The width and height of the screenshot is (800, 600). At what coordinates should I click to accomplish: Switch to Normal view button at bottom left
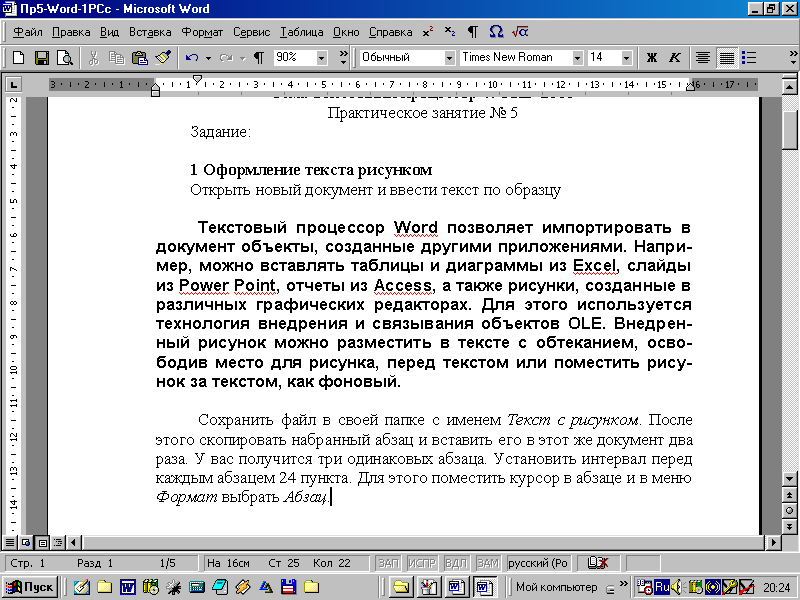10,542
